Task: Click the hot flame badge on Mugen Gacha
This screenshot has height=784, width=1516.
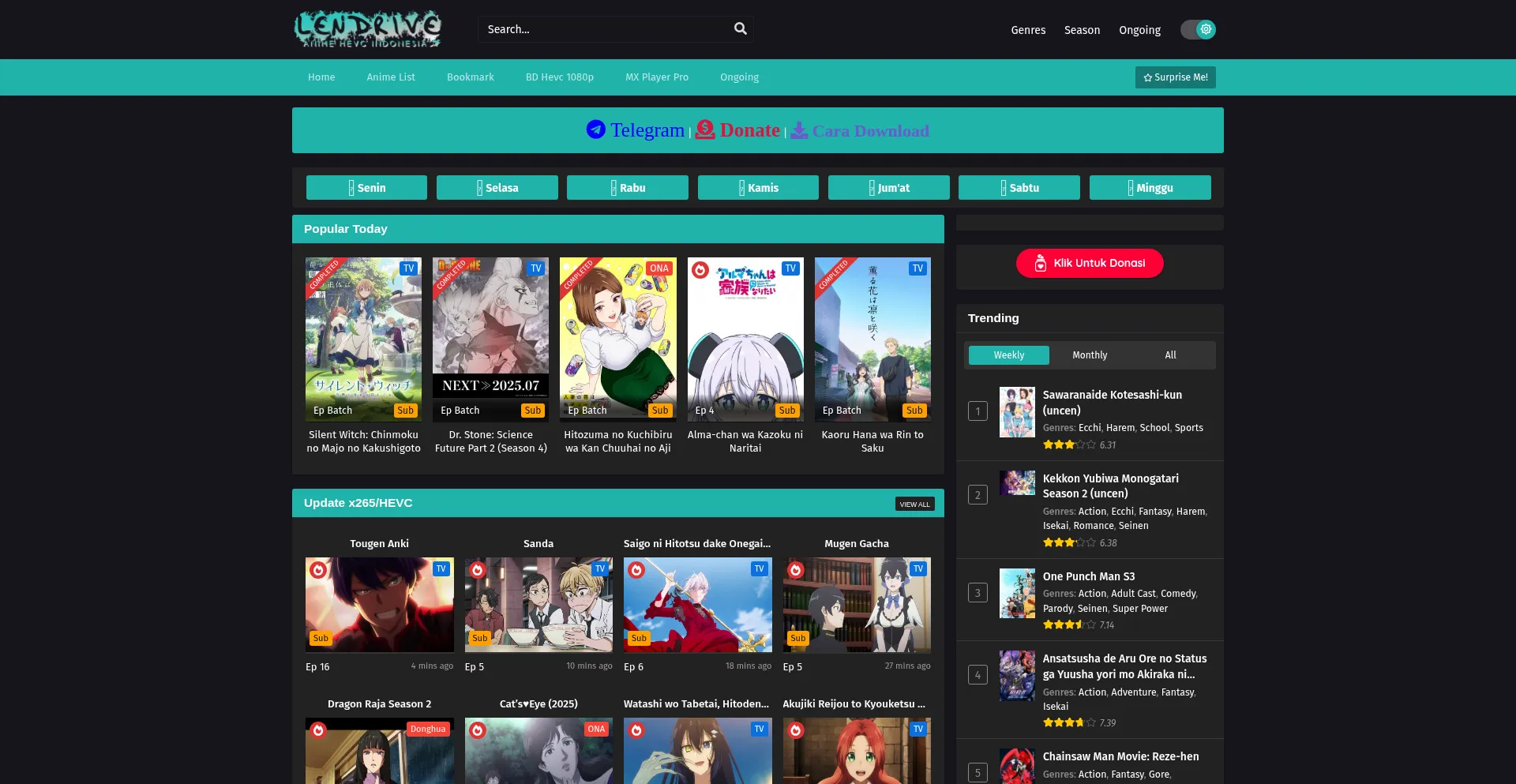Action: (x=796, y=570)
